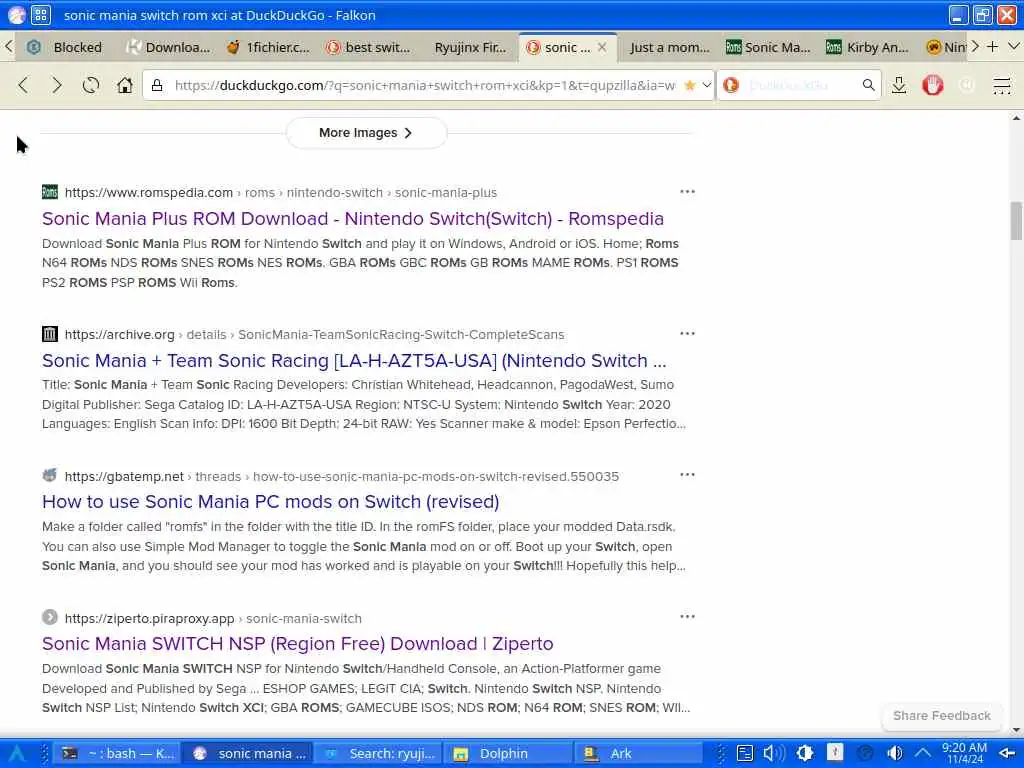1024x768 pixels.
Task: Open the clock showing 9:20 AM
Action: tap(964, 753)
